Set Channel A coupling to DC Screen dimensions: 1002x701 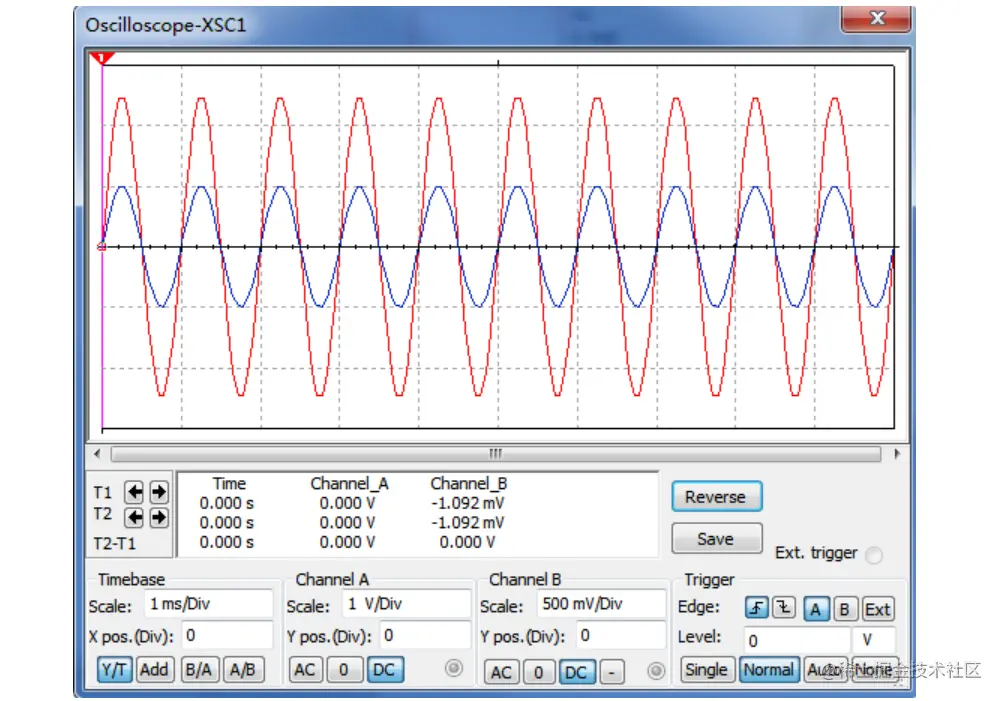[385, 670]
